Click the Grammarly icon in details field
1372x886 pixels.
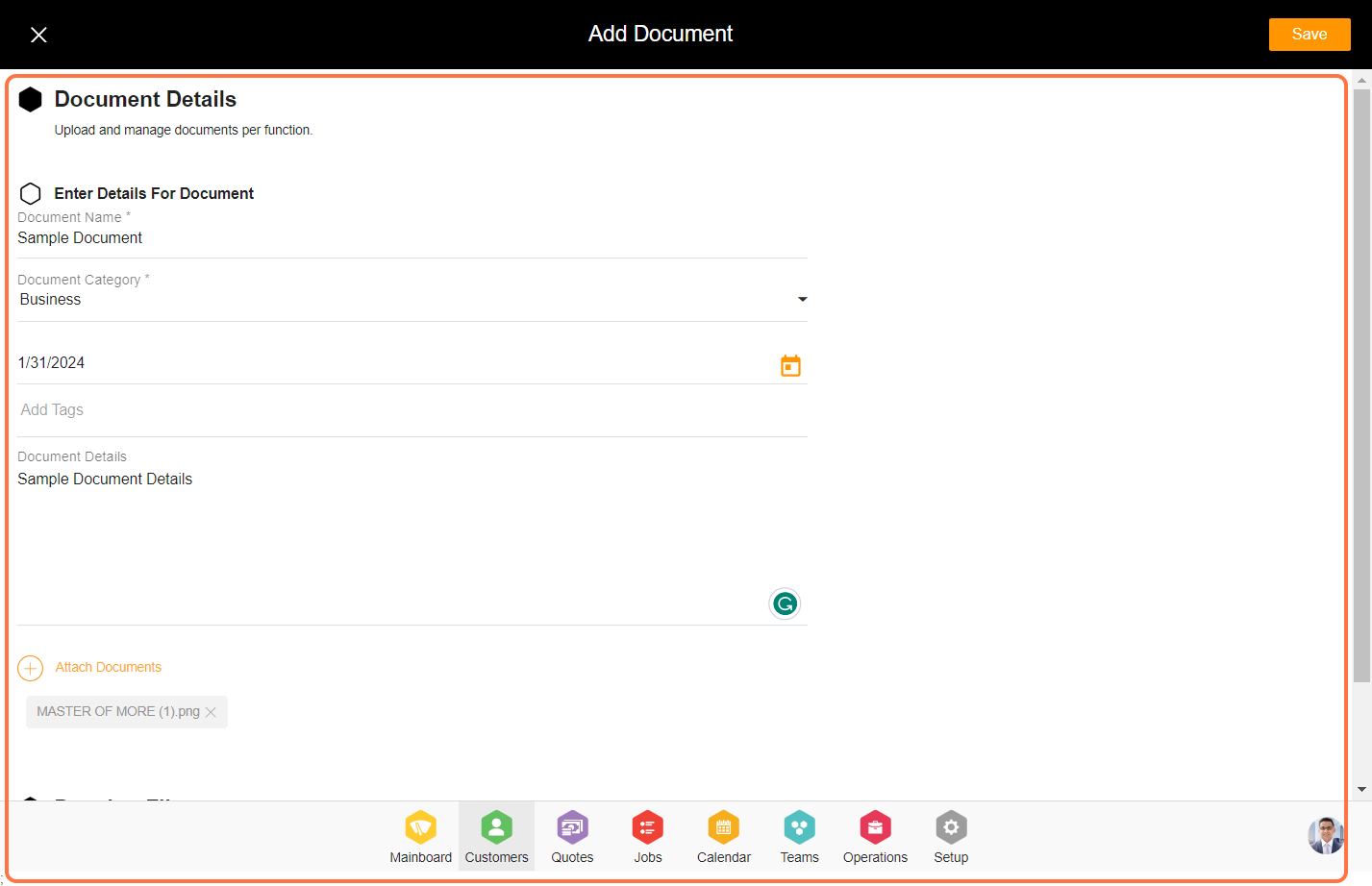pyautogui.click(x=785, y=603)
